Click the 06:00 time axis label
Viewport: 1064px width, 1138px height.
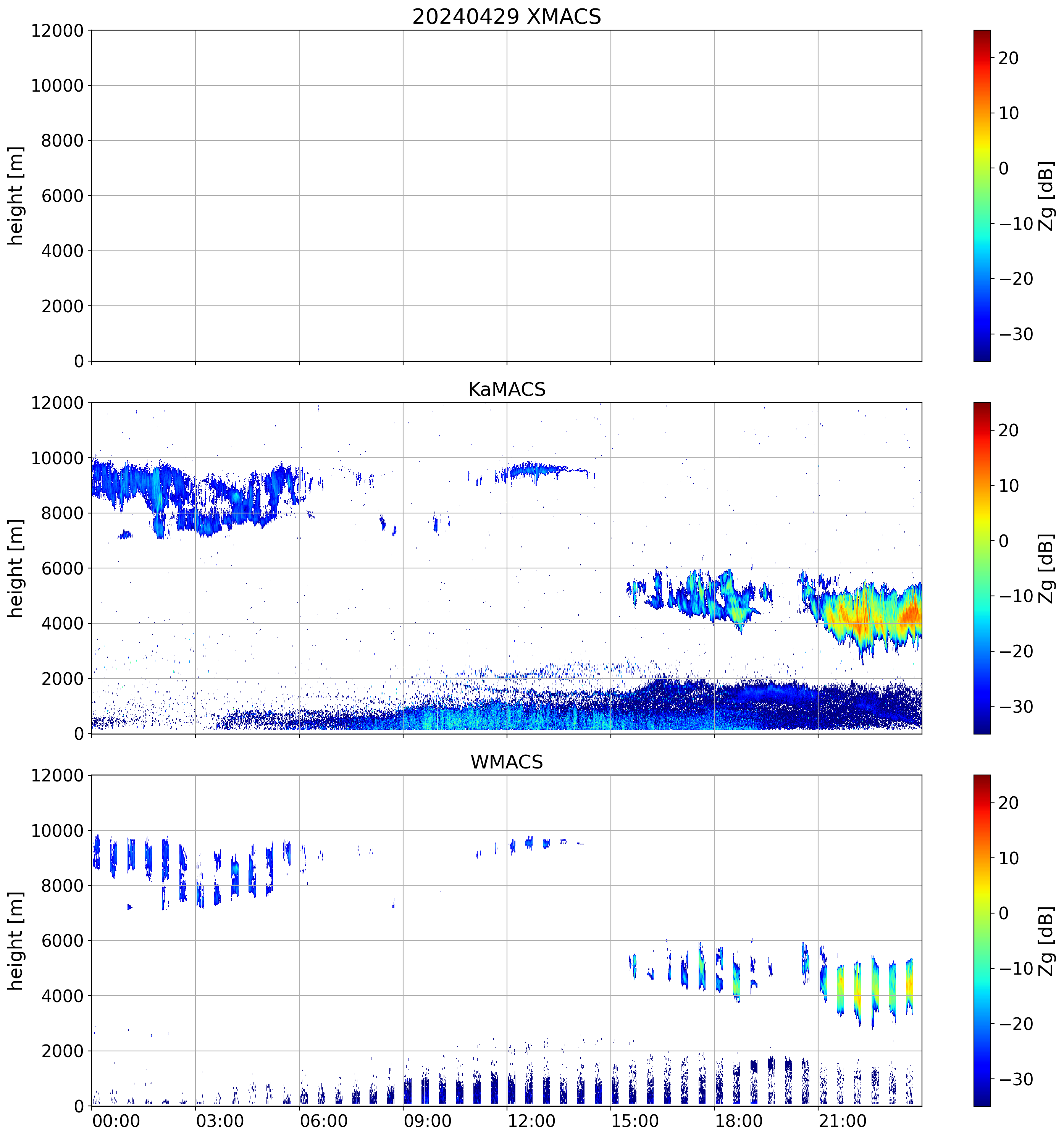(x=323, y=1121)
